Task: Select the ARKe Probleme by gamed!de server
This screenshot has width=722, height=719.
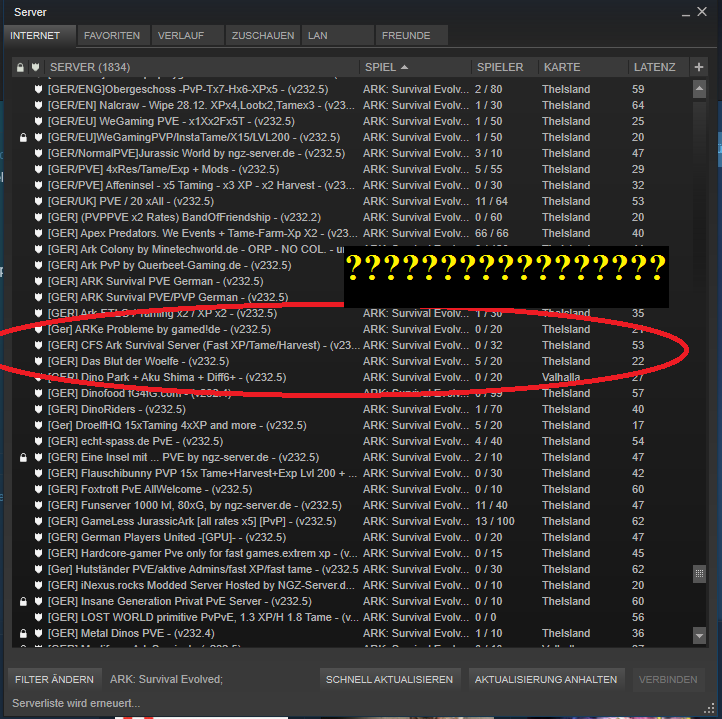Action: [352, 329]
